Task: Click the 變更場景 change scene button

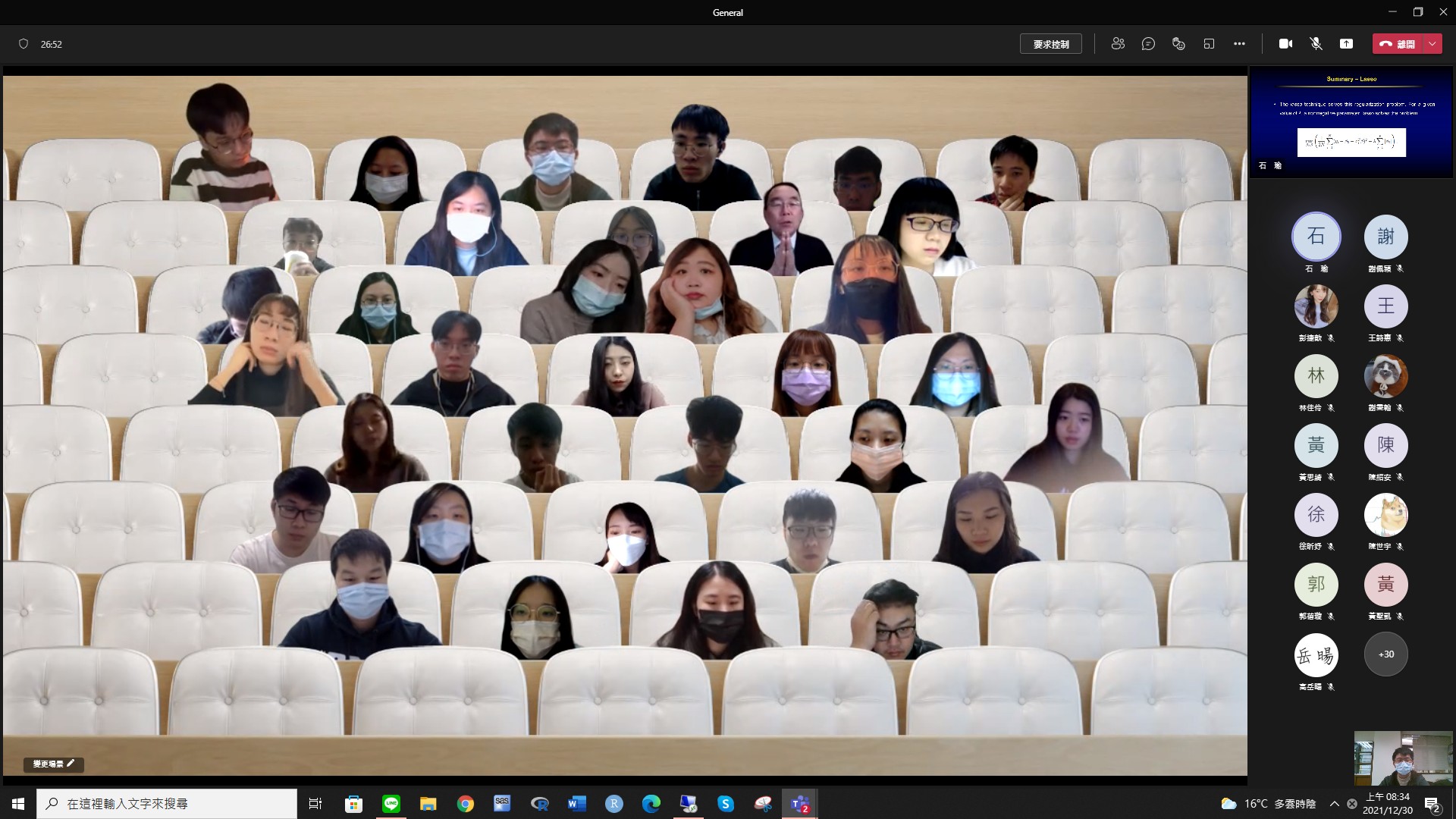Action: pyautogui.click(x=53, y=764)
